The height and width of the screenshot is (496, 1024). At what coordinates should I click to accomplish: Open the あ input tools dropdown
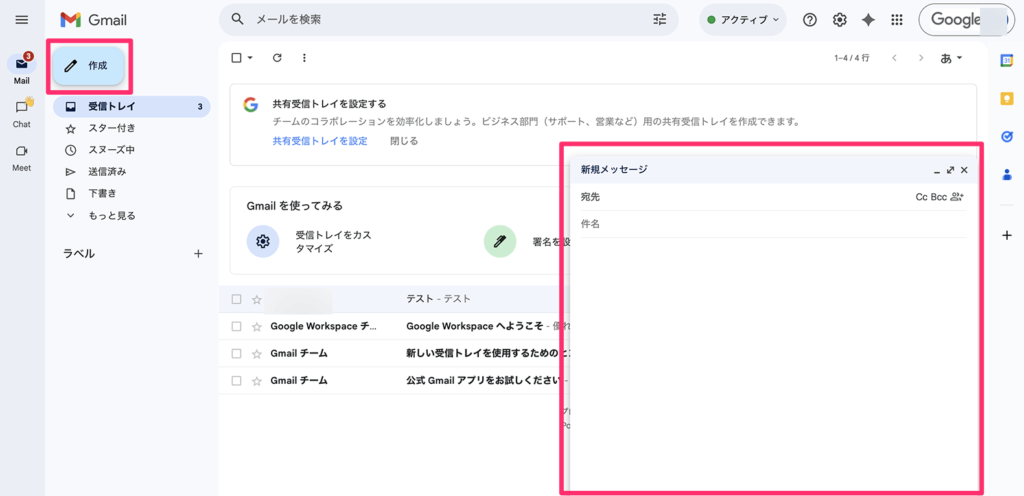click(x=951, y=58)
